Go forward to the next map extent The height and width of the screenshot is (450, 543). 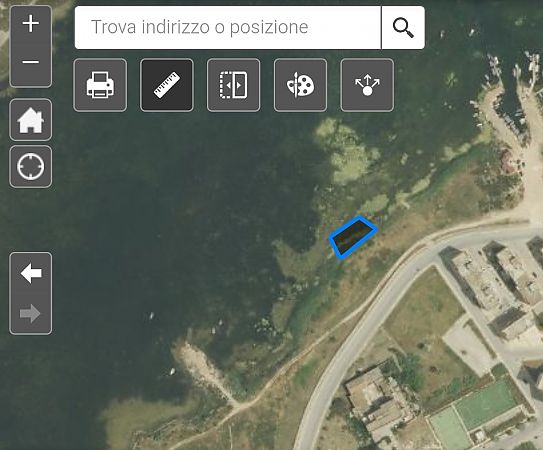coord(31,314)
